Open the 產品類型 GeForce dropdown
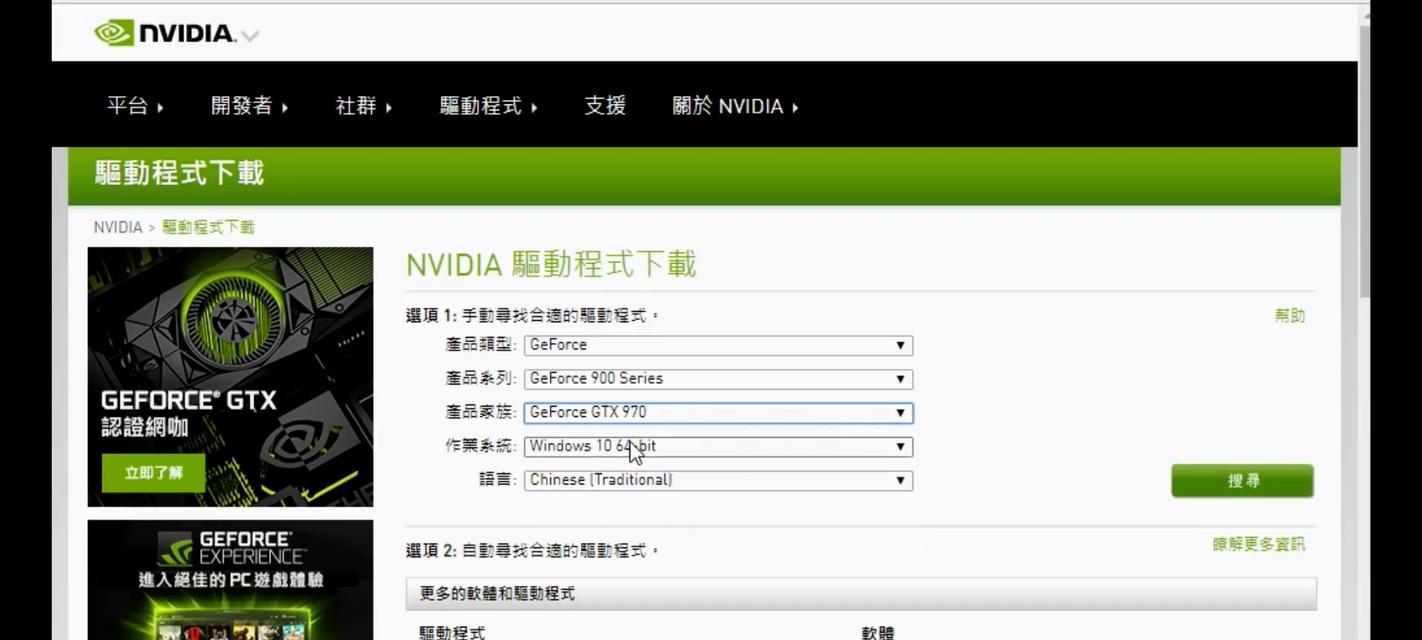Screen dimensions: 1422x640 pyautogui.click(x=718, y=345)
